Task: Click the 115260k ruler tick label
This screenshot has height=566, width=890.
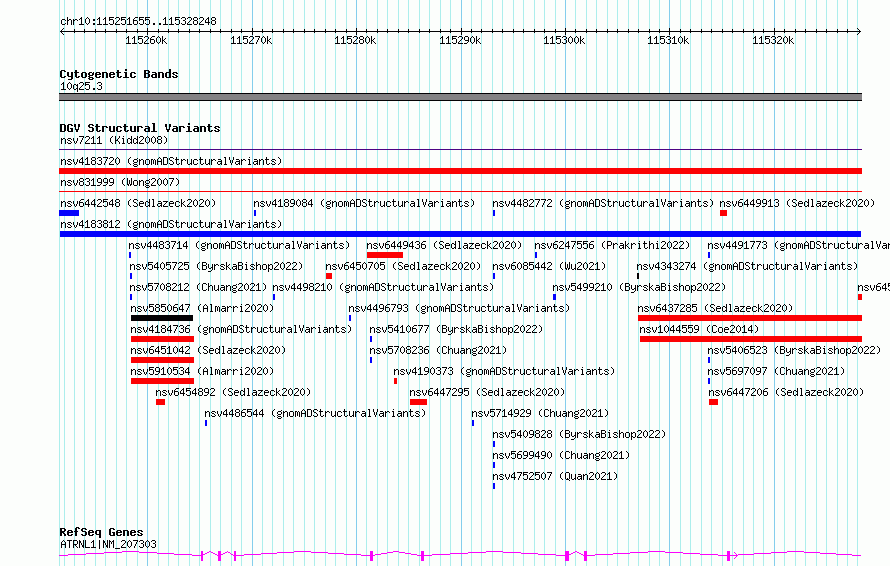Action: click(x=146, y=40)
